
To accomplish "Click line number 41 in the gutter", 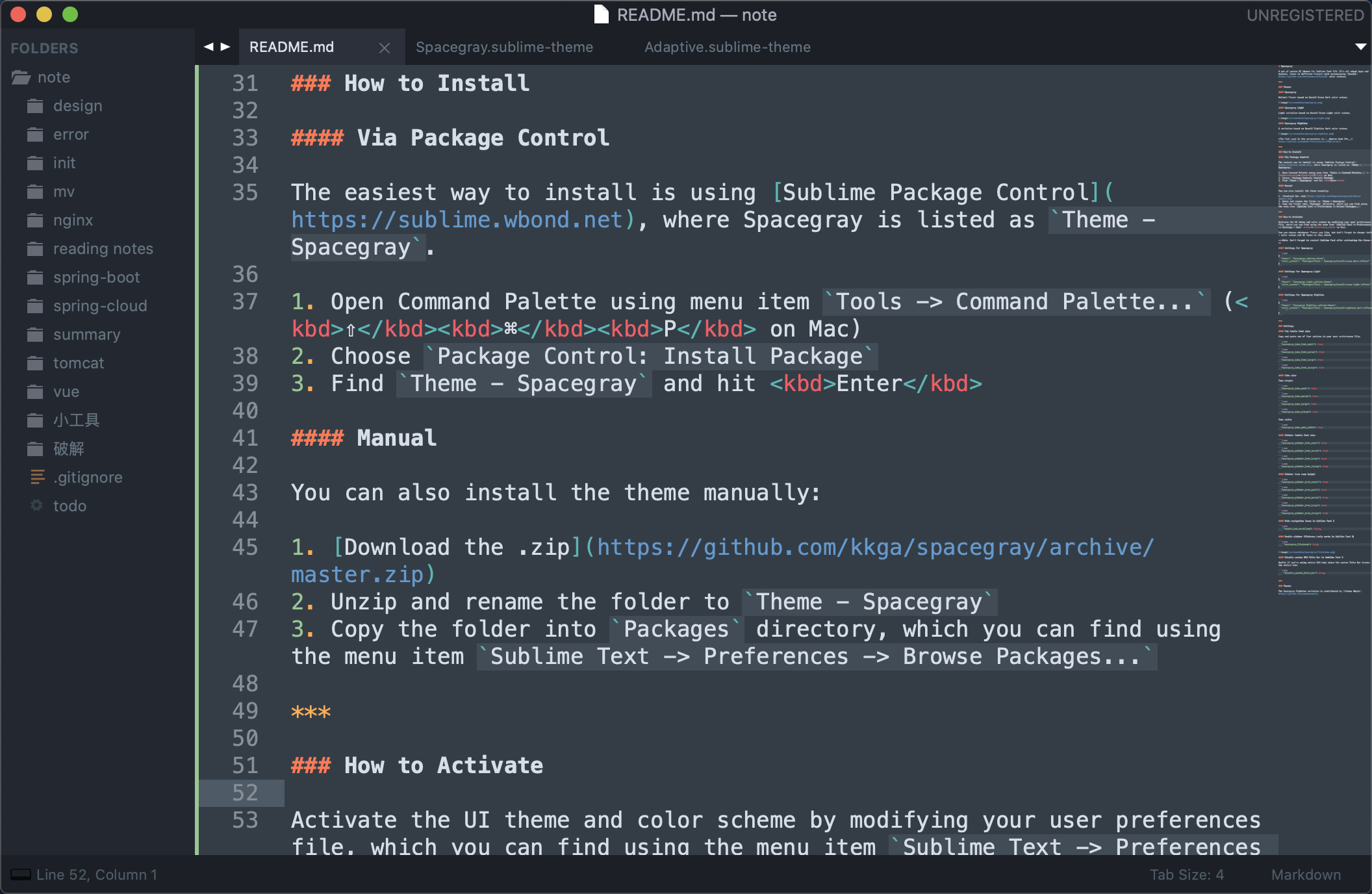I will click(x=246, y=438).
